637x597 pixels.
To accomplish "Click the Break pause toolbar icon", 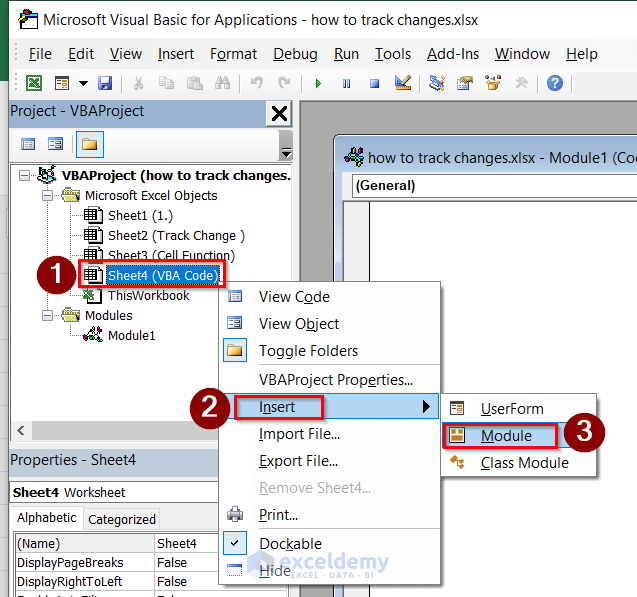I will [x=346, y=84].
